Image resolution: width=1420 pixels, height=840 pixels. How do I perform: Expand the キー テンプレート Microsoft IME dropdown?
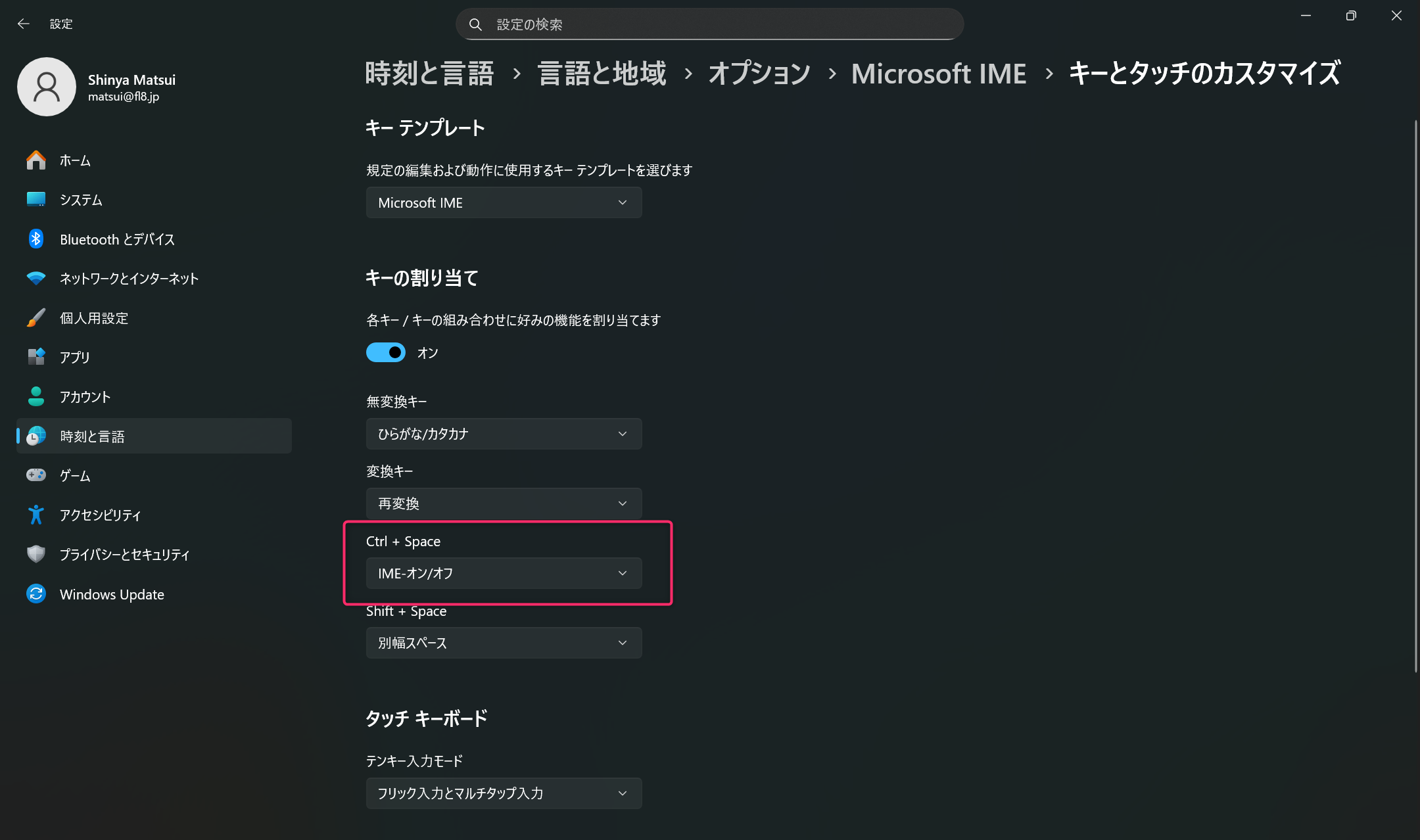504,202
